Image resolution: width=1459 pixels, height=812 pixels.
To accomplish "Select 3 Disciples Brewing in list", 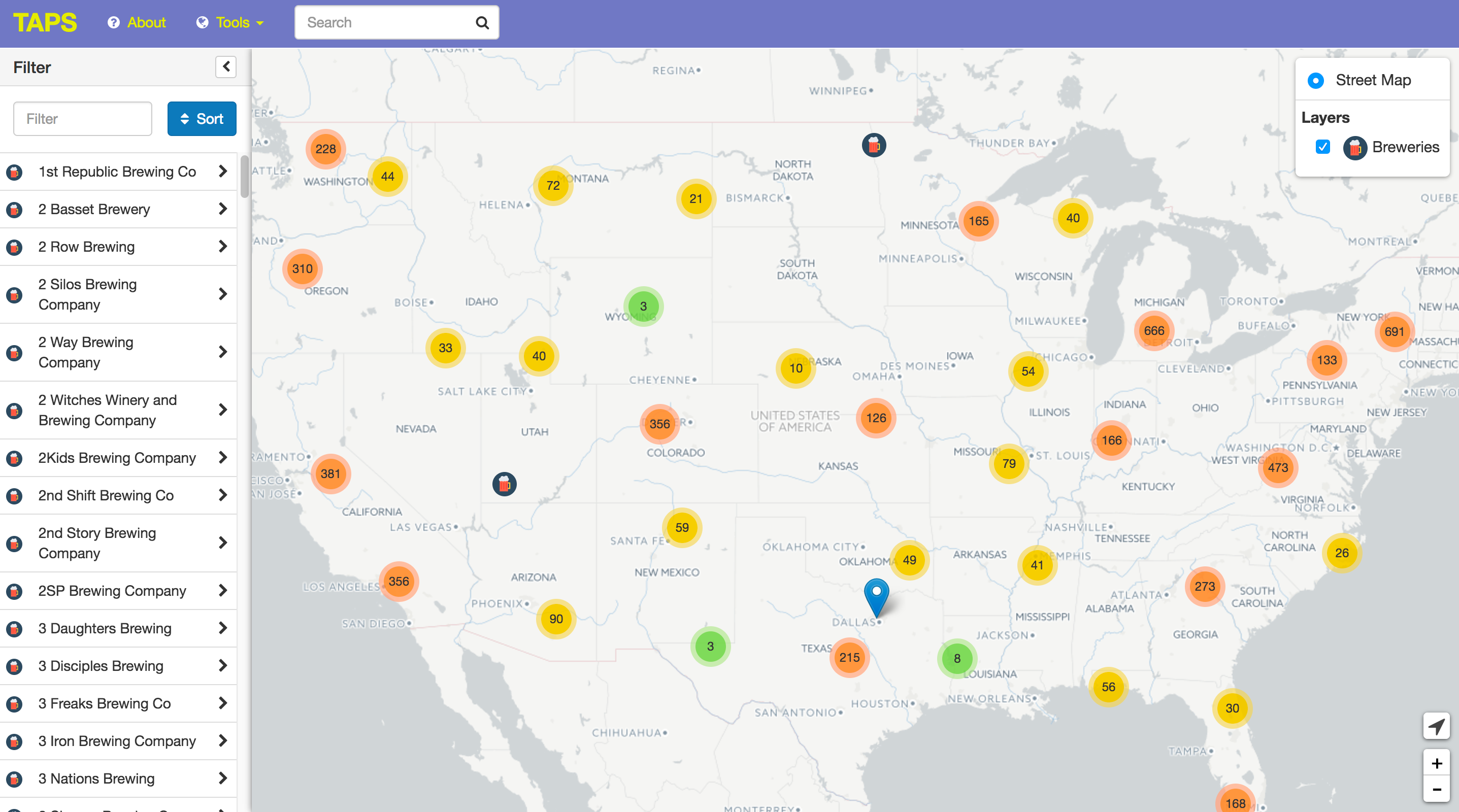I will click(118, 666).
